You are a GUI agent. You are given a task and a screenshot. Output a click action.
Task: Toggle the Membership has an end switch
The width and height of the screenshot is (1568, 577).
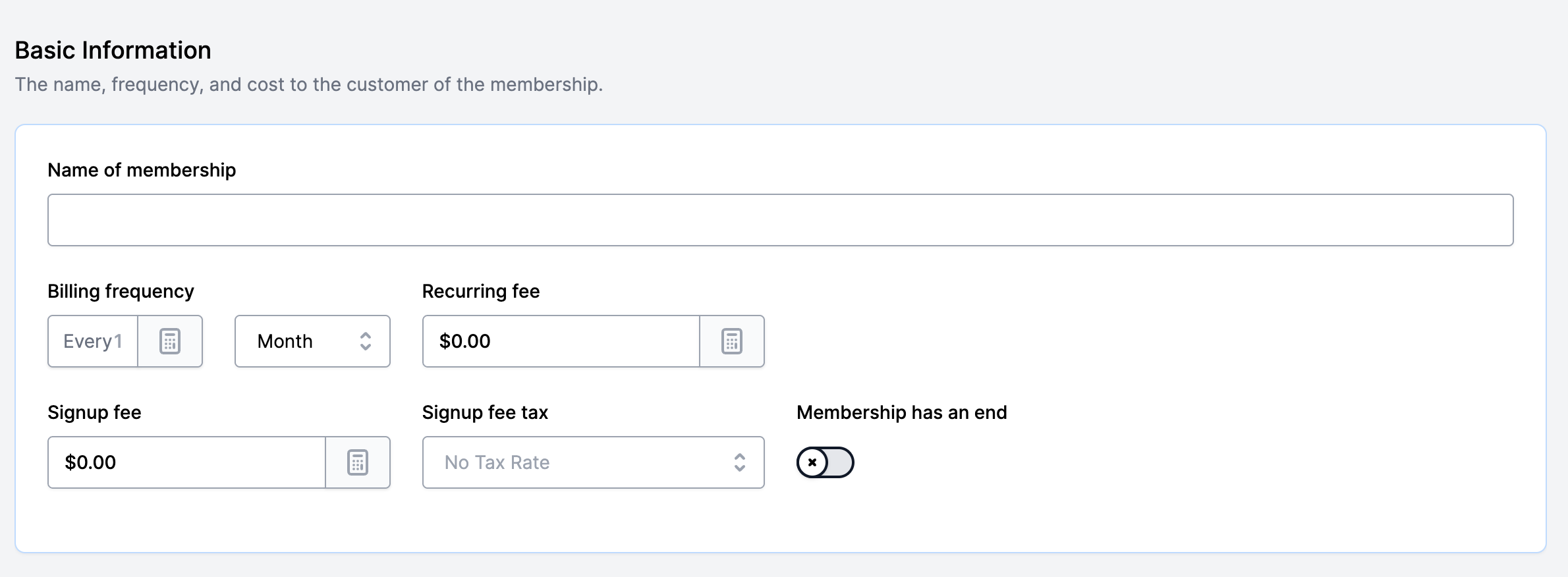[x=826, y=462]
